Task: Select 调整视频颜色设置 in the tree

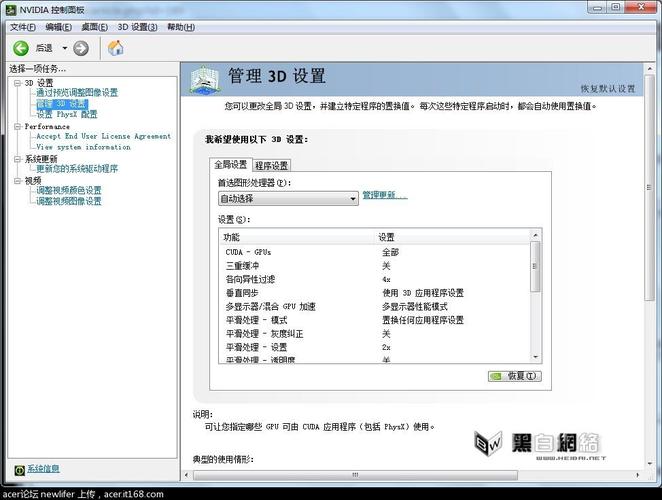Action: pyautogui.click(x=69, y=190)
